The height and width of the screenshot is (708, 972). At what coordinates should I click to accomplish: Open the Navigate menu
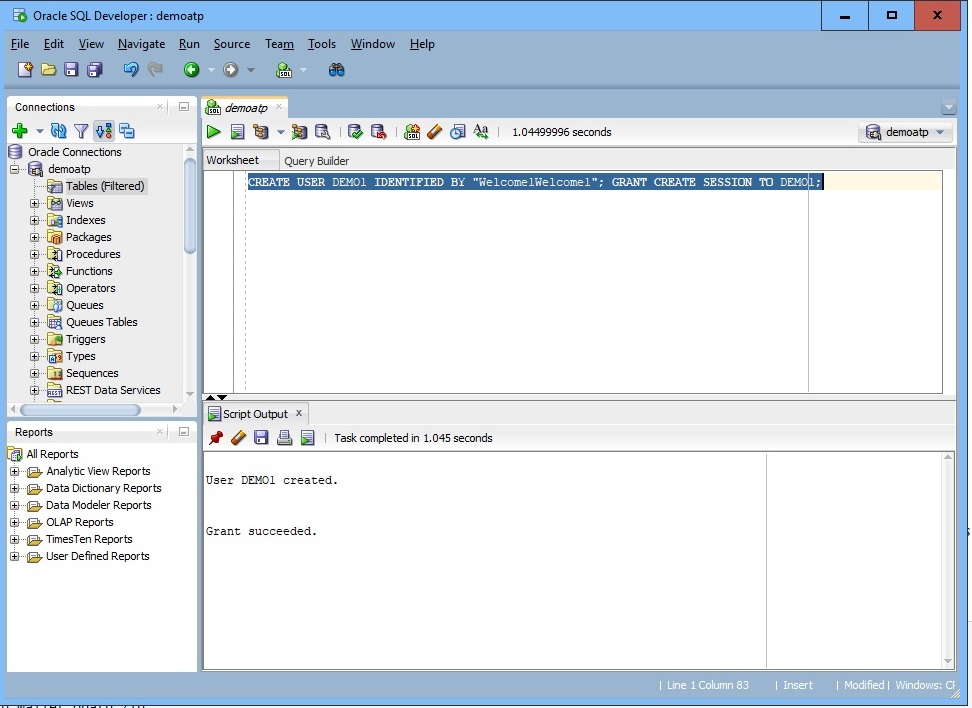pyautogui.click(x=141, y=44)
